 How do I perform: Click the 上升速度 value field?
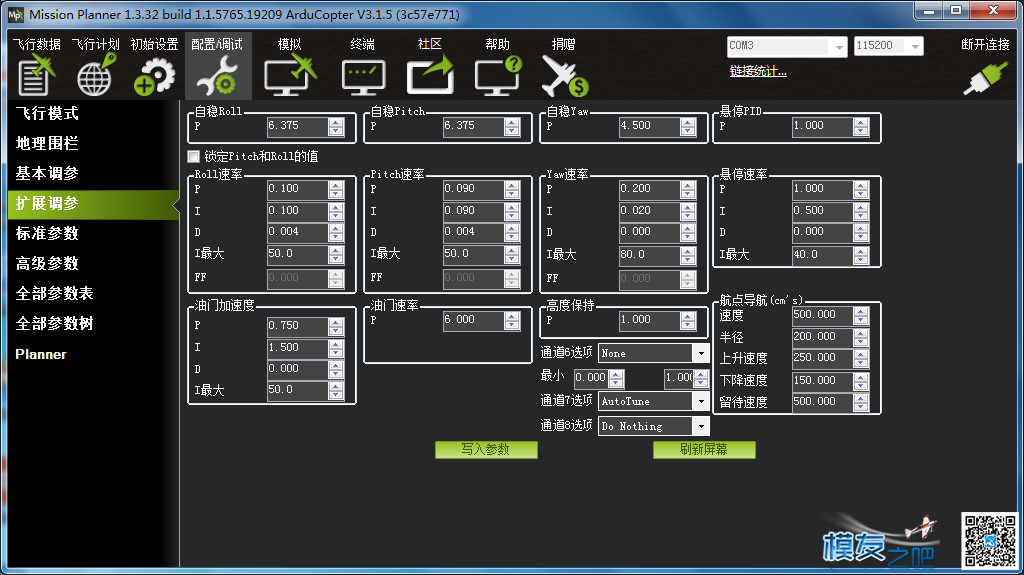coord(822,358)
